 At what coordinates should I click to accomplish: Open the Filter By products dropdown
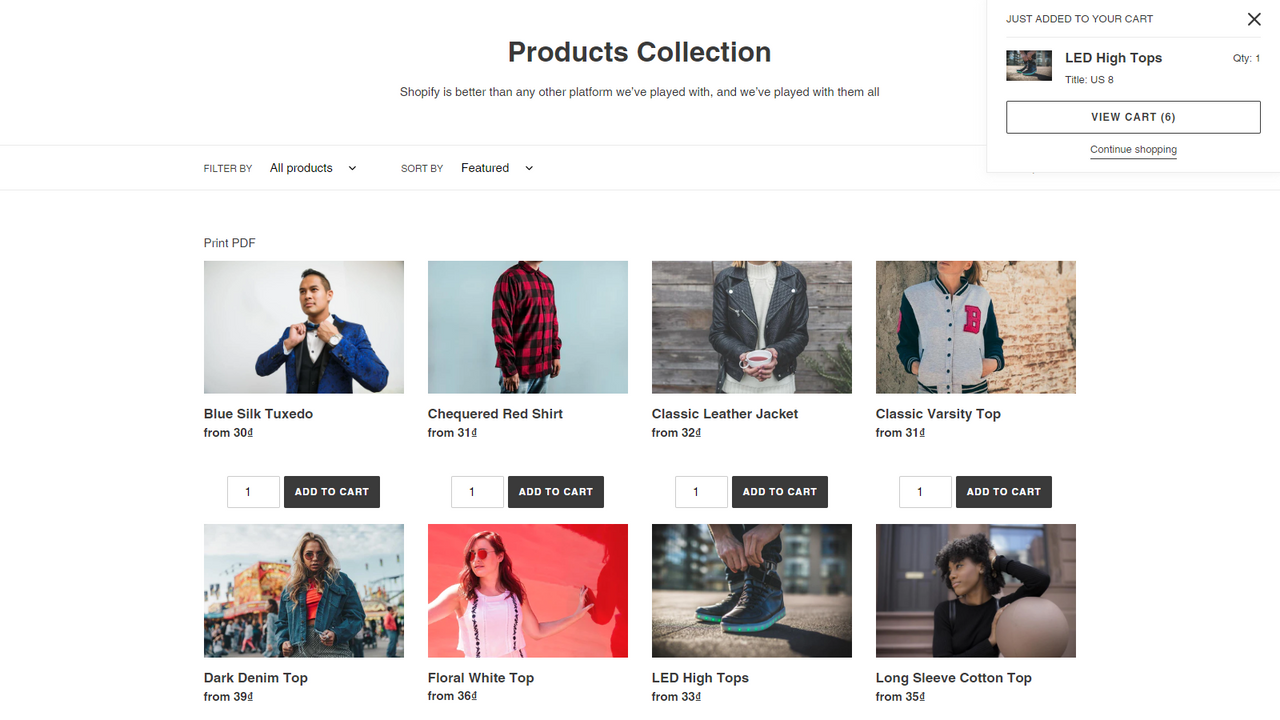point(313,167)
